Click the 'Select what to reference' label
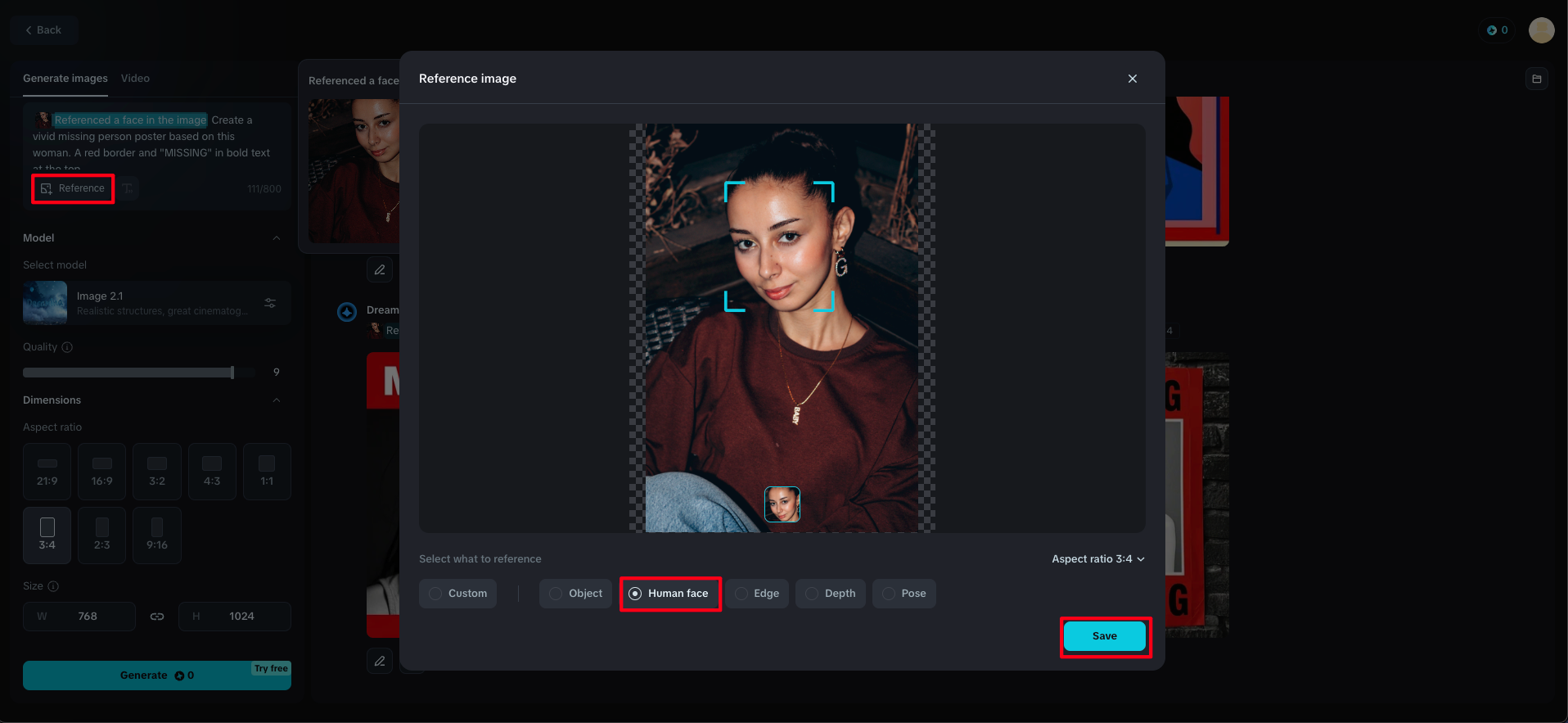 point(480,559)
